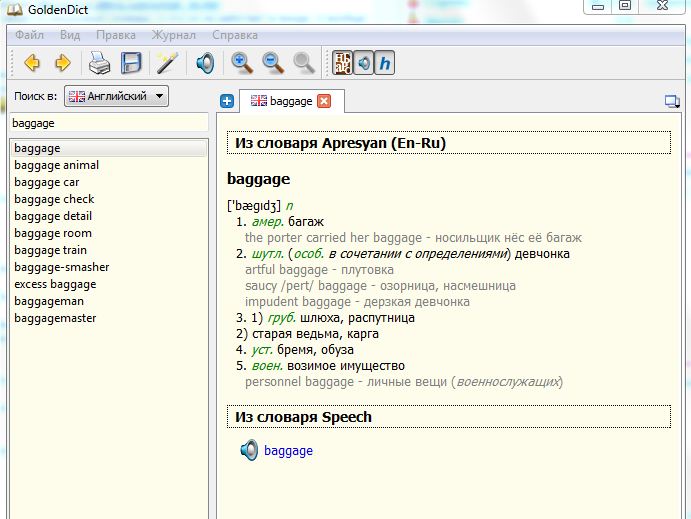Screen dimensions: 691x519
Task: Save the article with floppy icon
Action: 131,63
